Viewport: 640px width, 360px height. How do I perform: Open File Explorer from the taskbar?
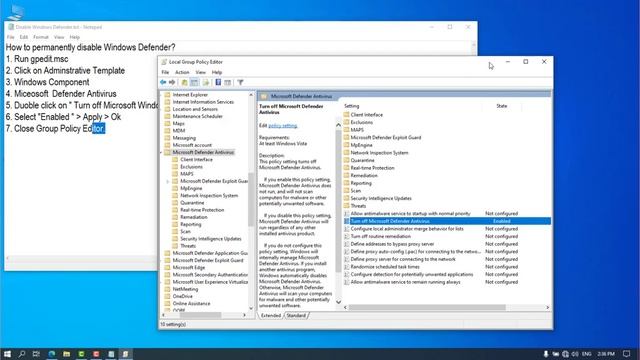pos(66,354)
